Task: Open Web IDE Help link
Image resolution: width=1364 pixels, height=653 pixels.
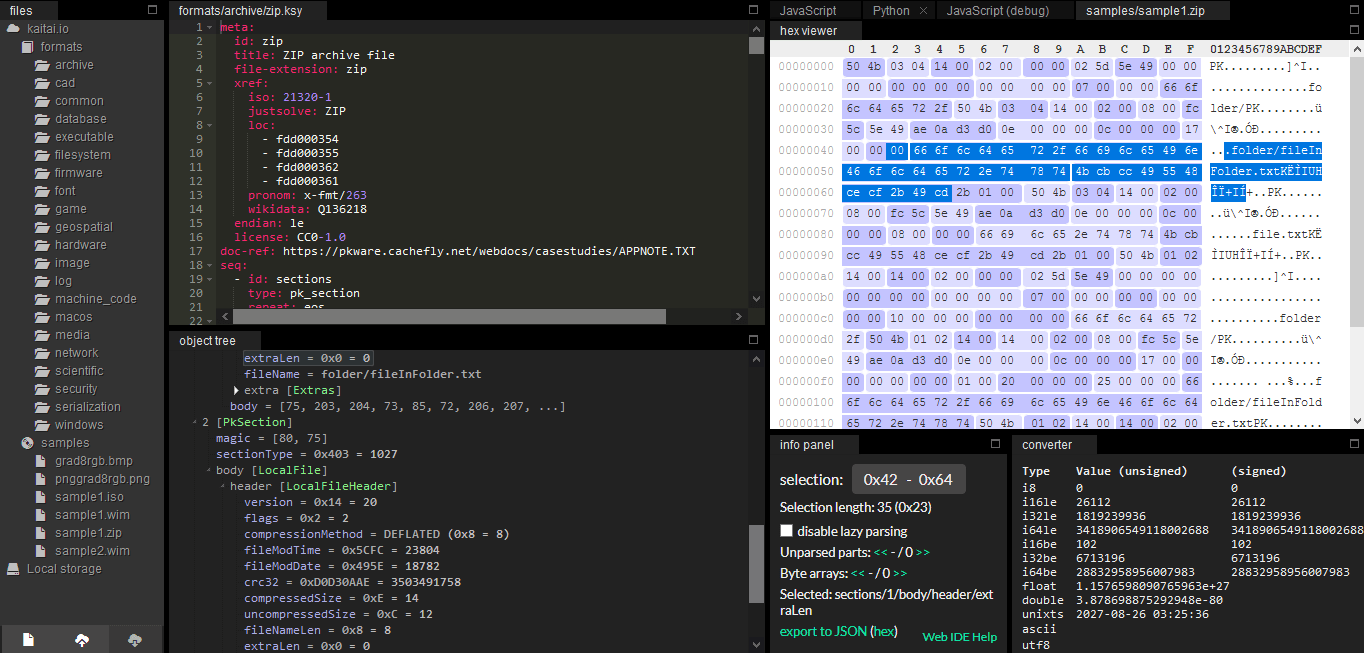Action: pyautogui.click(x=959, y=637)
